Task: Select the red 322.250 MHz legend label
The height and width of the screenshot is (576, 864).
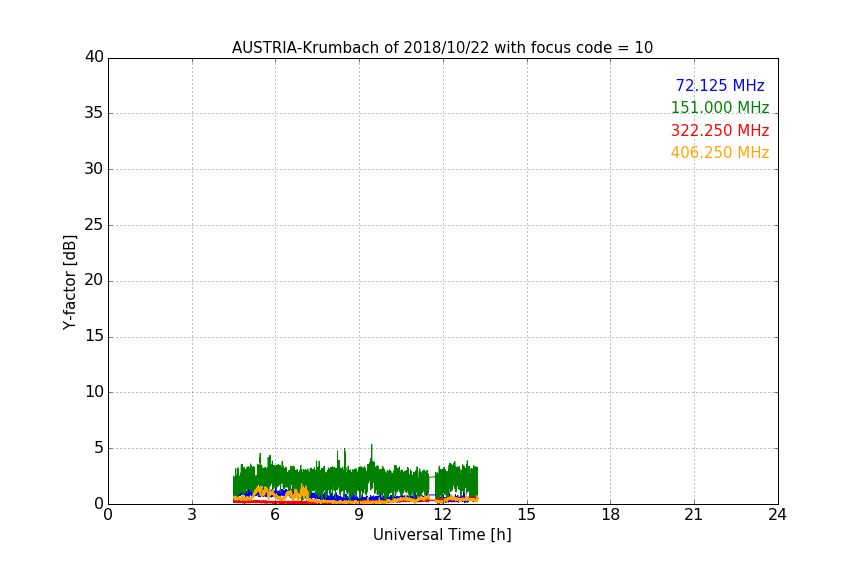Action: (x=720, y=131)
